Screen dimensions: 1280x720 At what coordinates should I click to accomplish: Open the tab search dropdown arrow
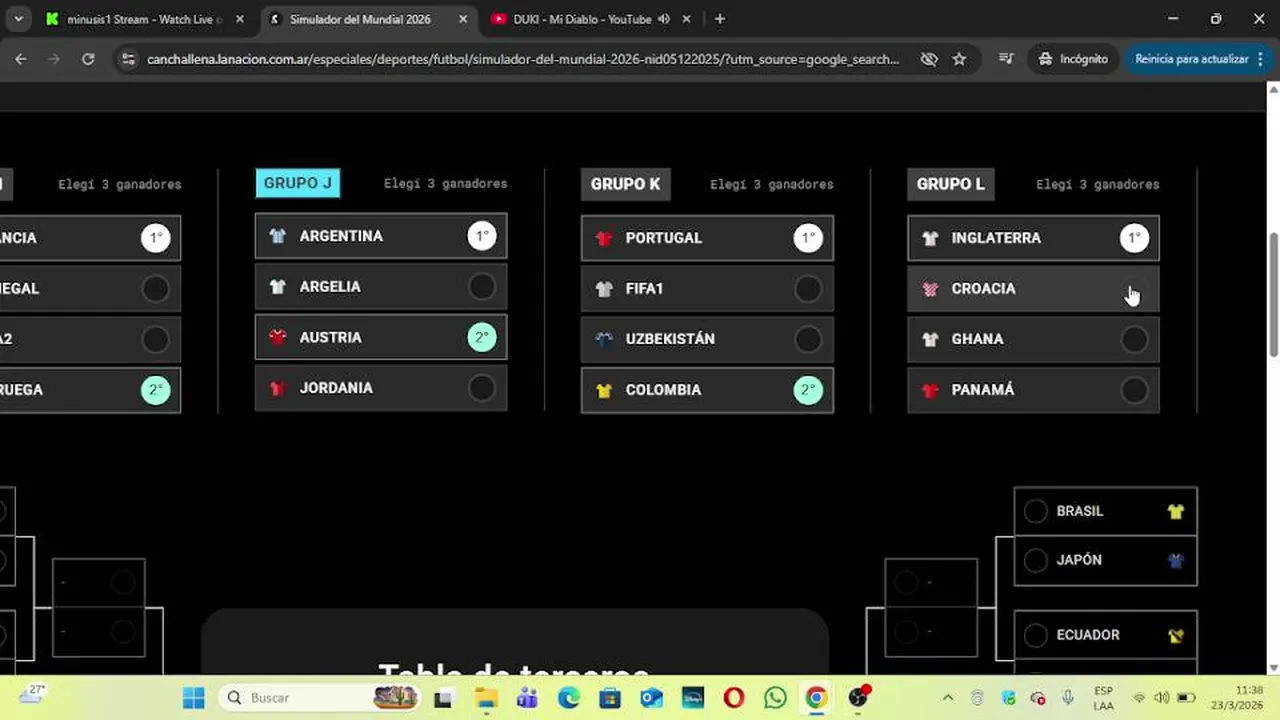[19, 19]
